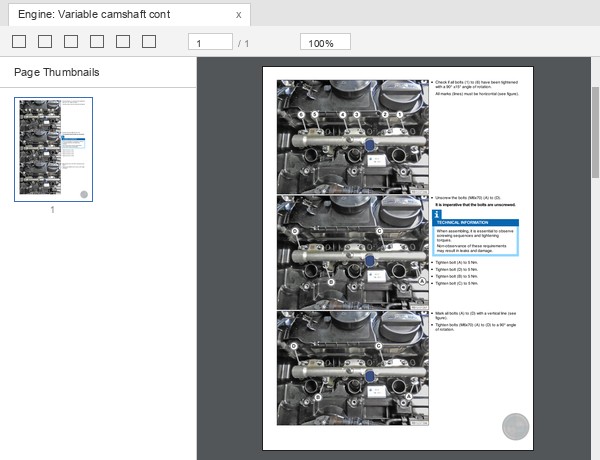Click the '/ 1' total pages label
The width and height of the screenshot is (600, 460).
(243, 44)
